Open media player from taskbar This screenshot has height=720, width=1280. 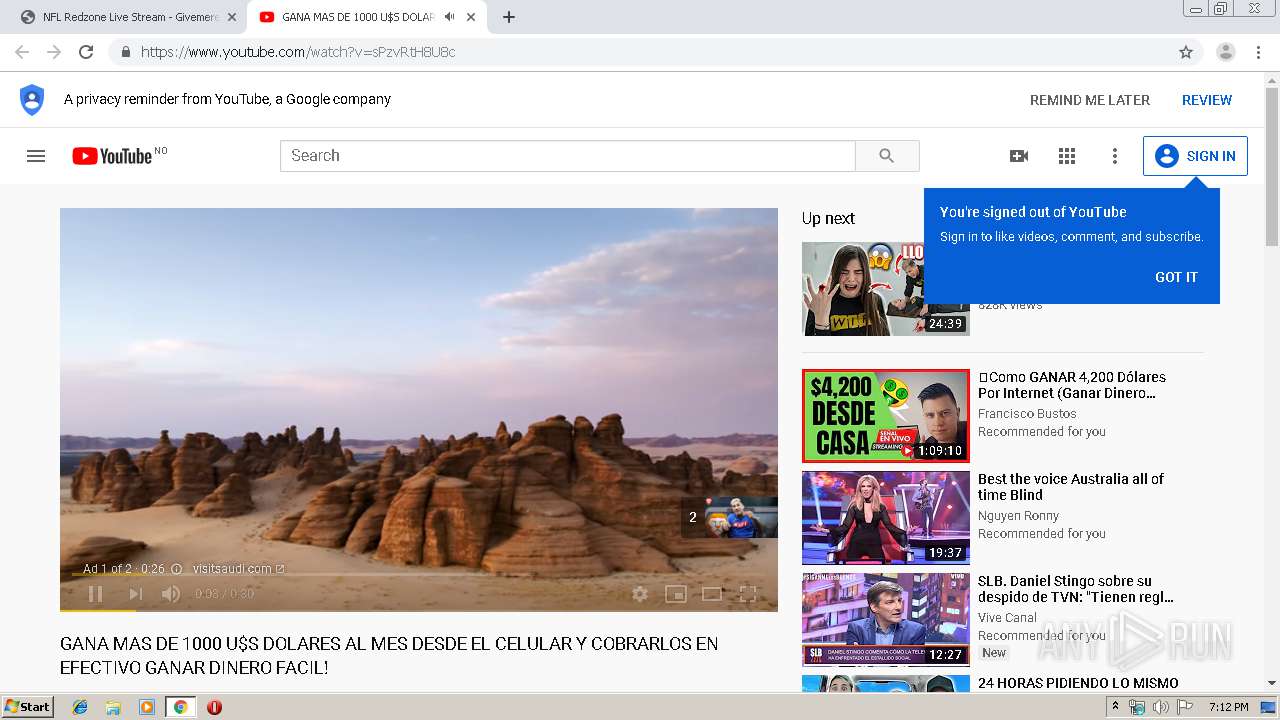pyautogui.click(x=147, y=707)
